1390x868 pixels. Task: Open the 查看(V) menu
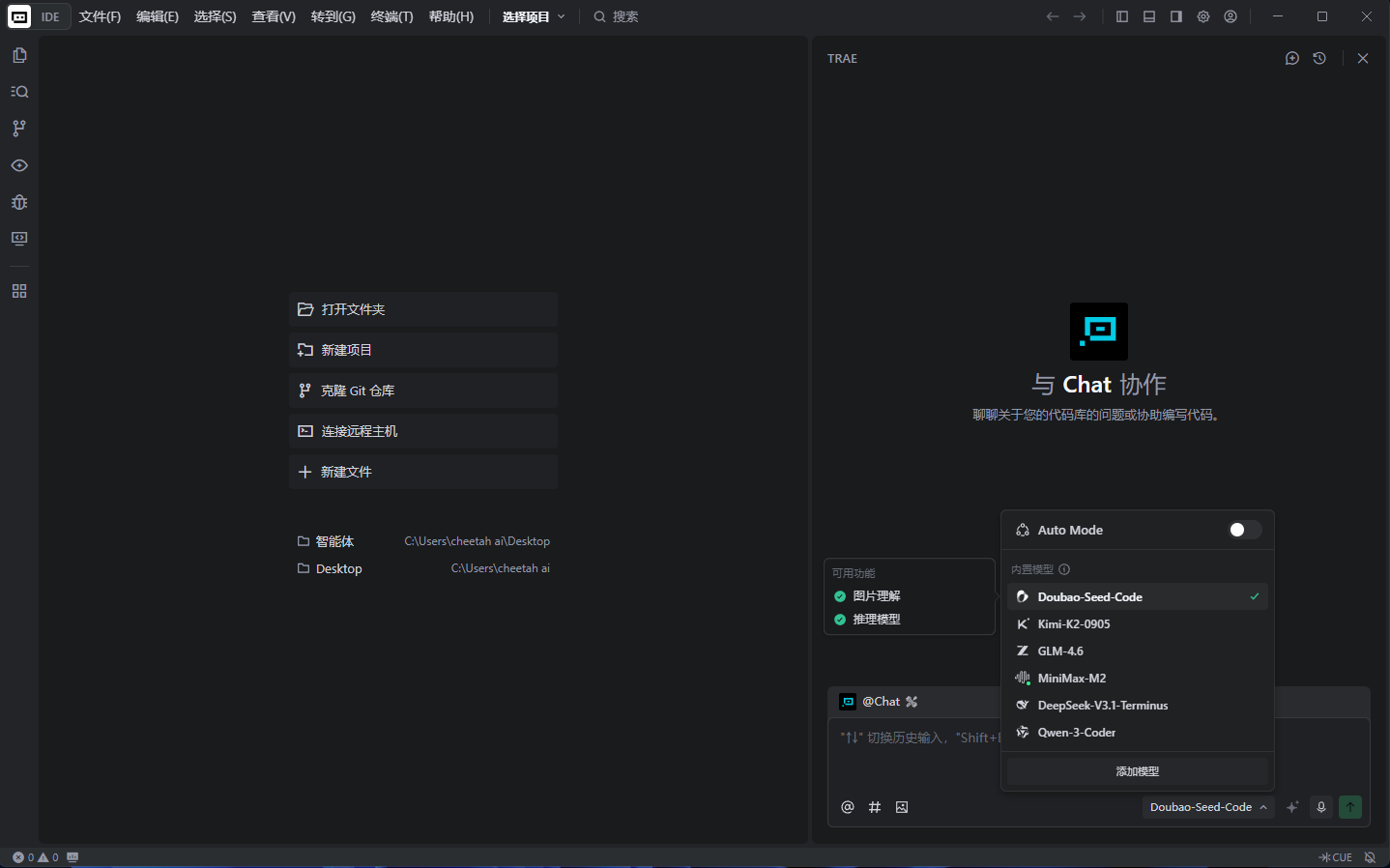(x=274, y=16)
